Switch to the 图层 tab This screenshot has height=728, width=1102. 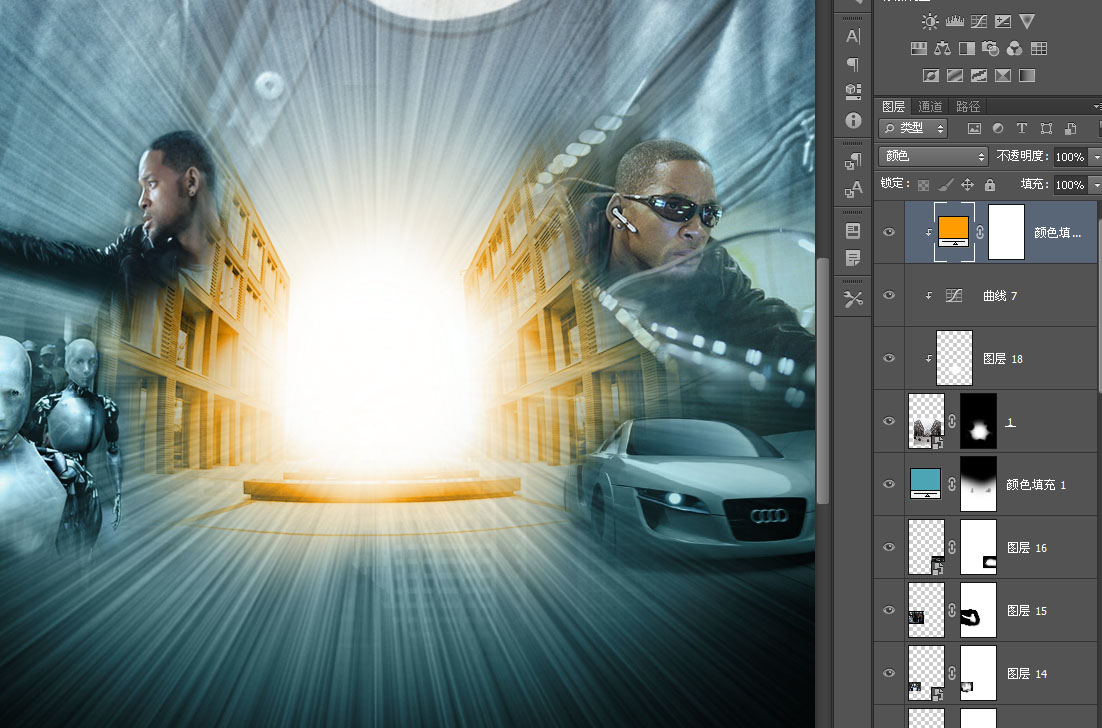click(893, 106)
